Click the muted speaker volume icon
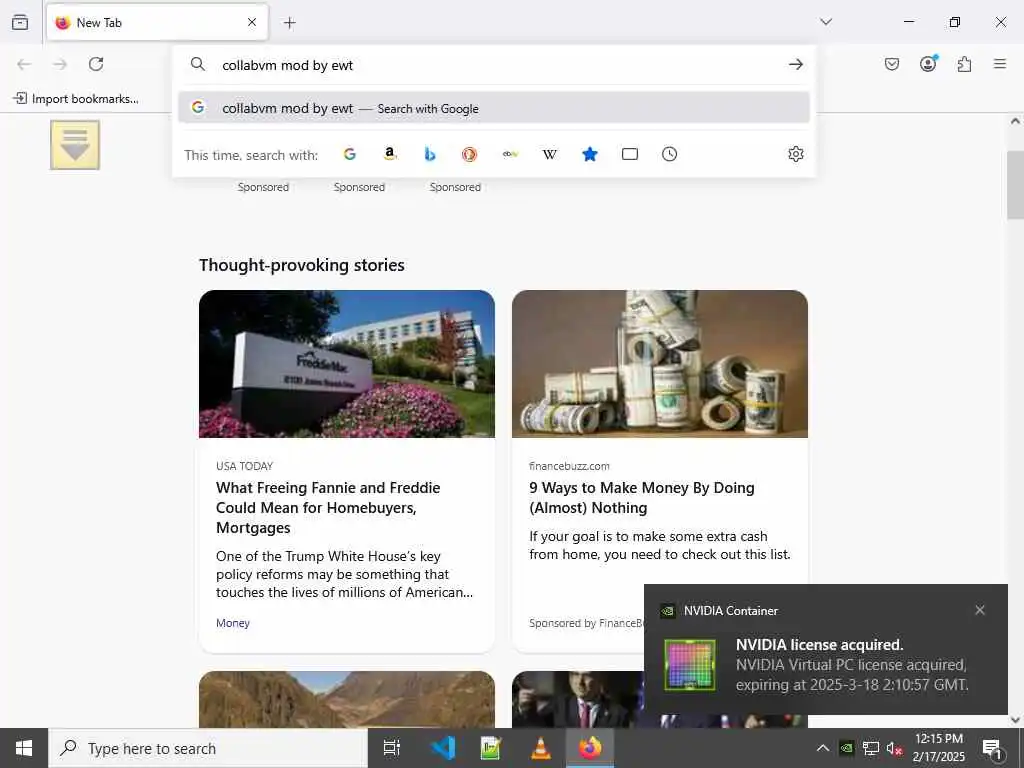This screenshot has height=768, width=1024. click(894, 748)
